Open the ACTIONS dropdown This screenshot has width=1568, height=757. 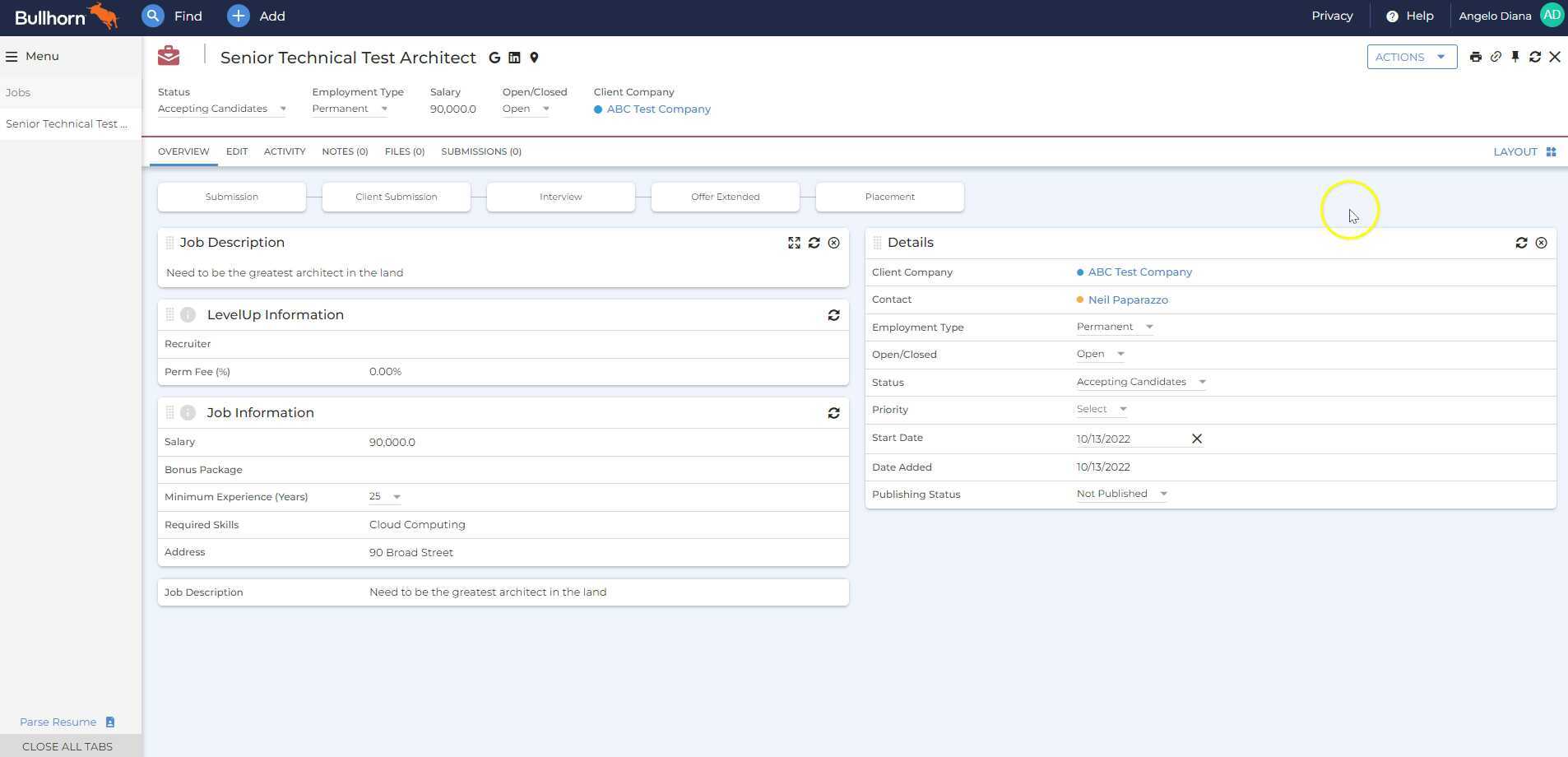point(1411,57)
